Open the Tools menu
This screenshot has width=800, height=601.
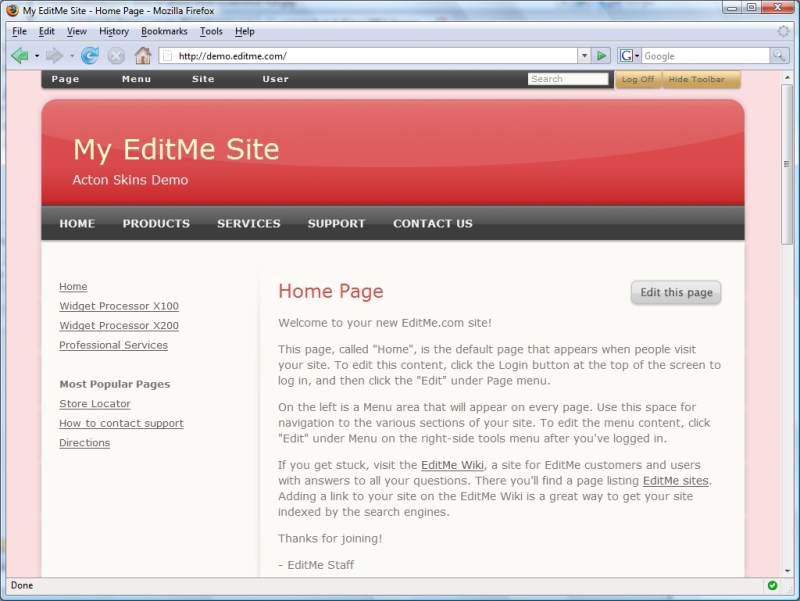click(211, 31)
